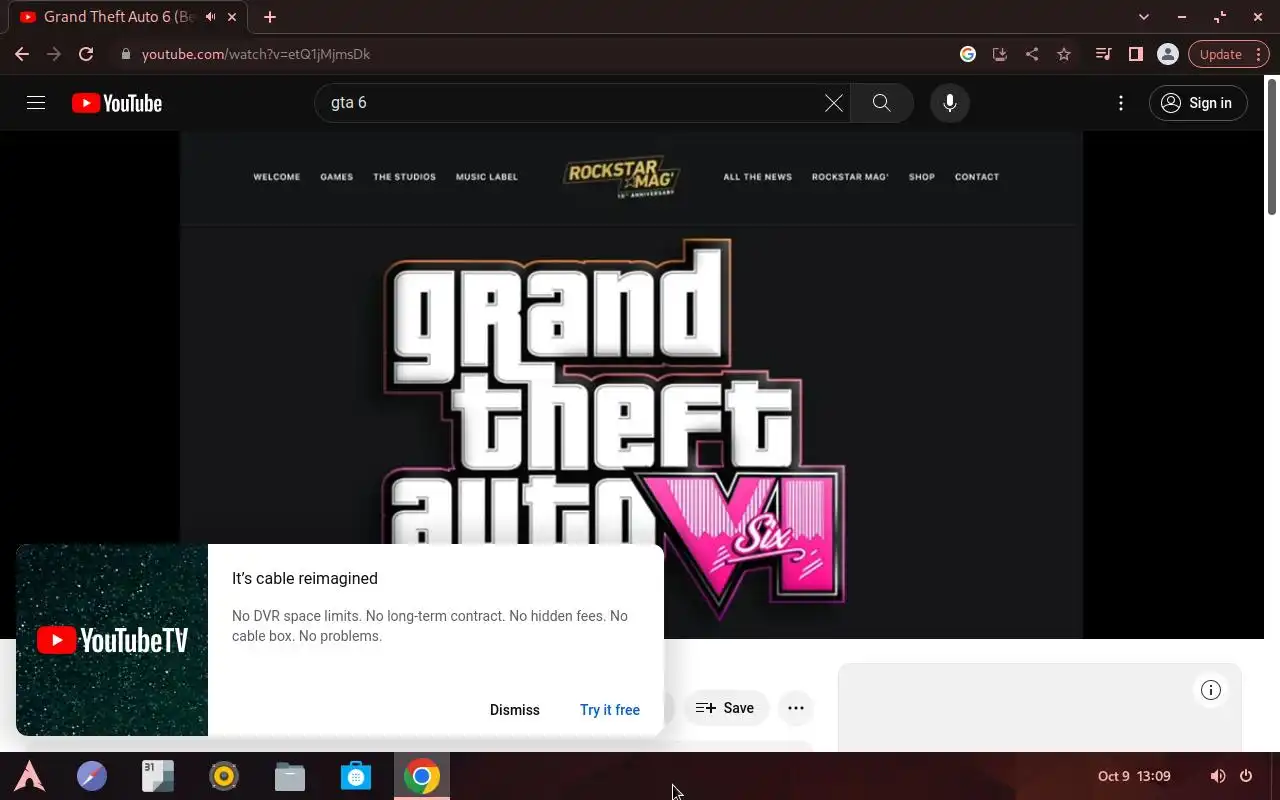Screen dimensions: 1280x800
Task: Click the info icon on the right card
Action: click(x=1211, y=690)
